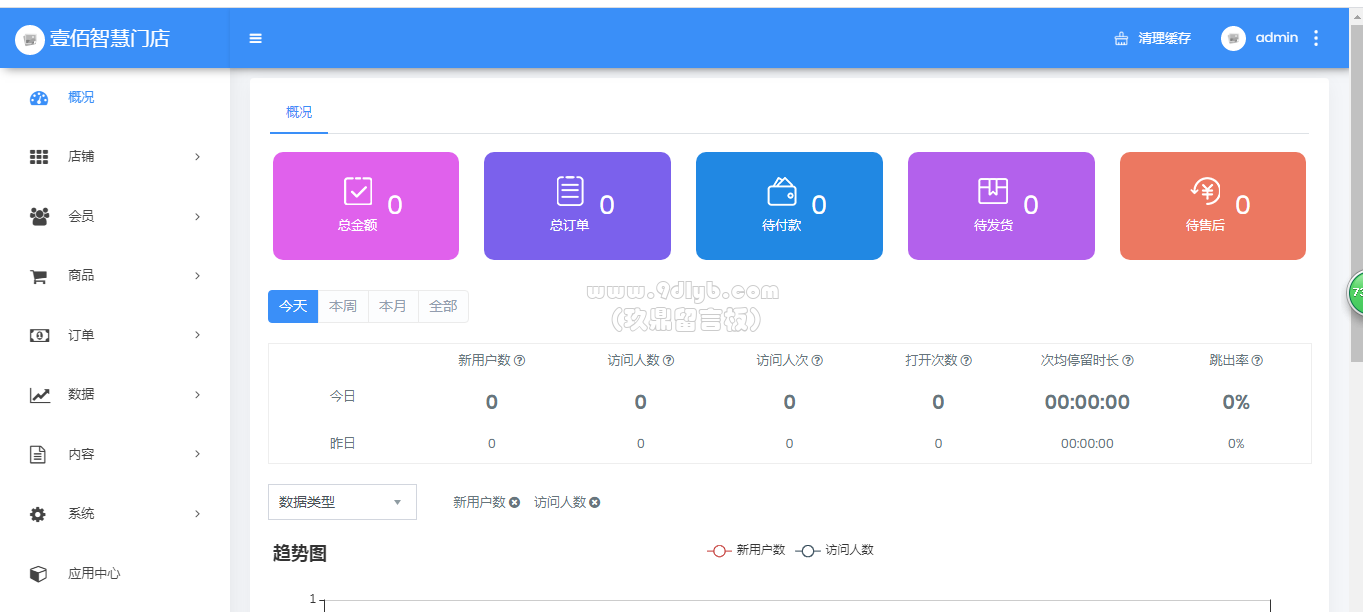The image size is (1363, 612).
Task: Select the 今天 time range
Action: coord(293,306)
